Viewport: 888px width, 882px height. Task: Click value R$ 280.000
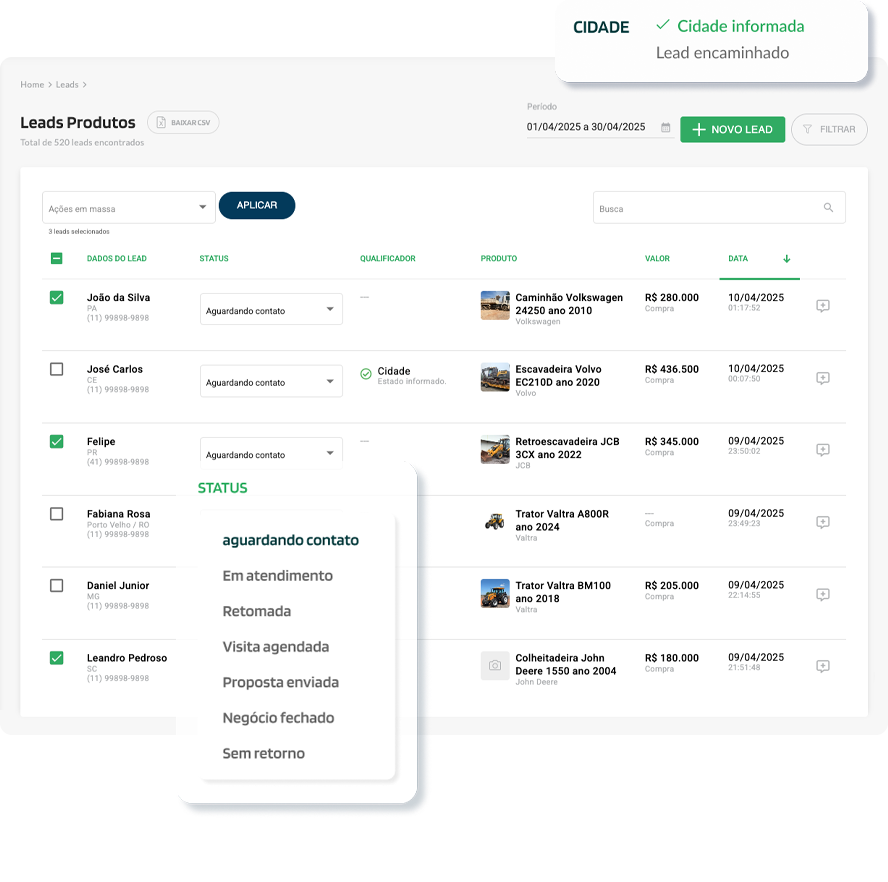[672, 297]
